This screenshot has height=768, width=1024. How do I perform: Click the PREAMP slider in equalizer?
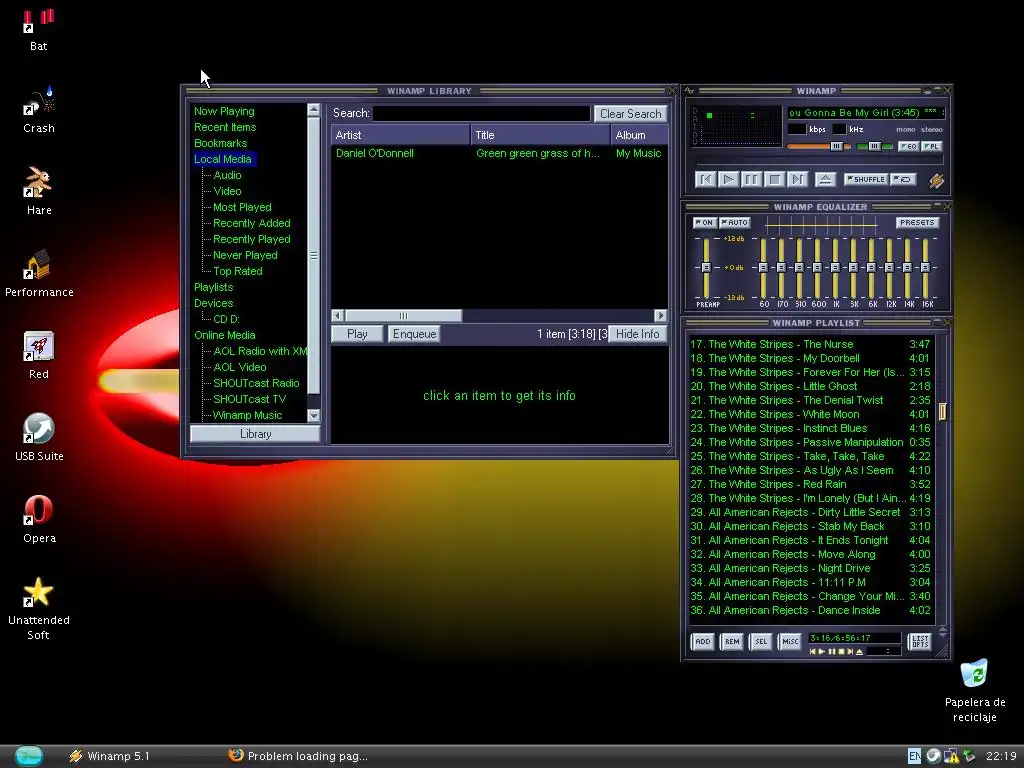706,268
